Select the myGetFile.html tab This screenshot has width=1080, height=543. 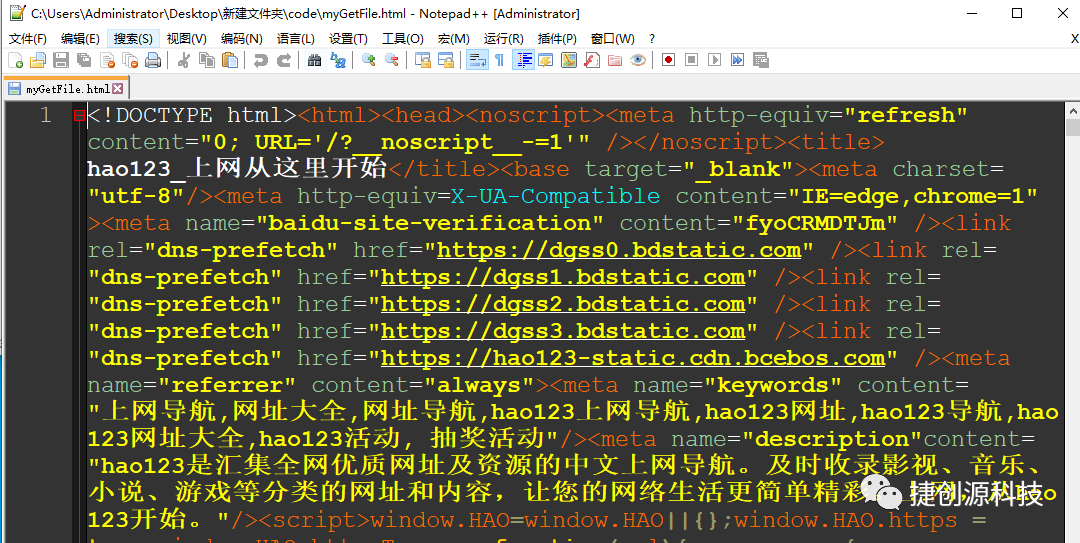click(67, 89)
